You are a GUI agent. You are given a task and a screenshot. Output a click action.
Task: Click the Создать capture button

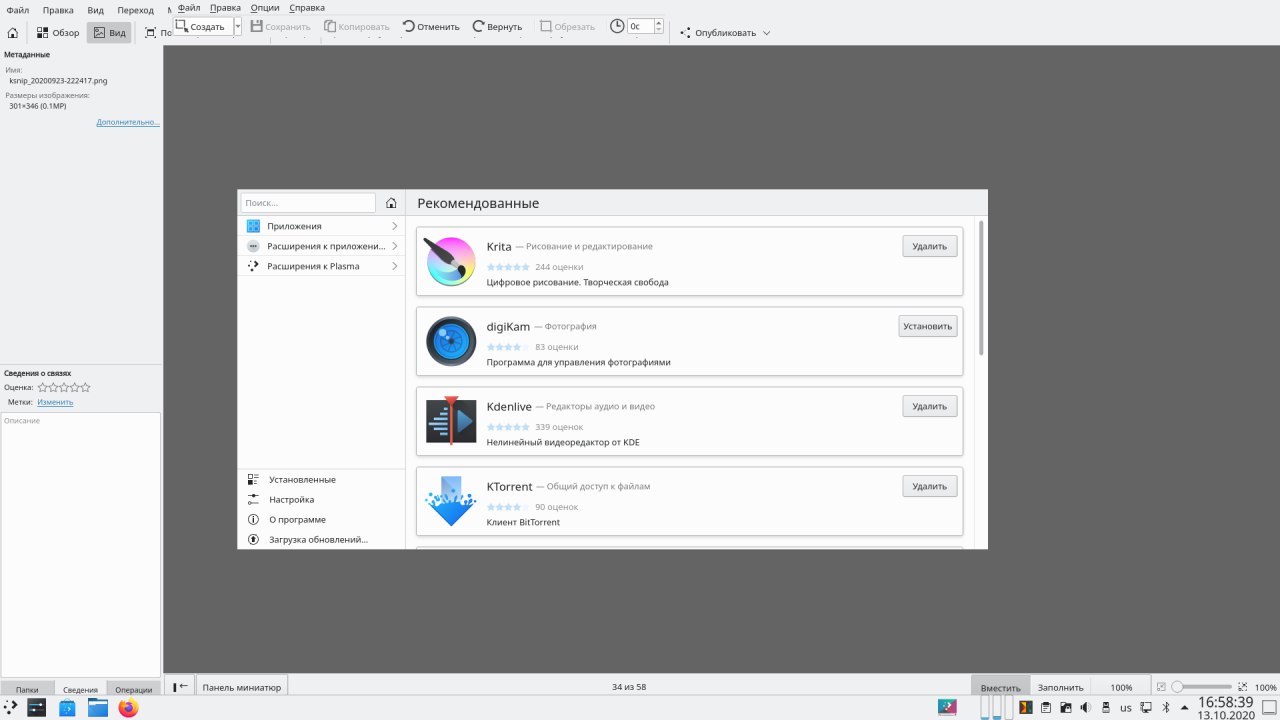202,27
